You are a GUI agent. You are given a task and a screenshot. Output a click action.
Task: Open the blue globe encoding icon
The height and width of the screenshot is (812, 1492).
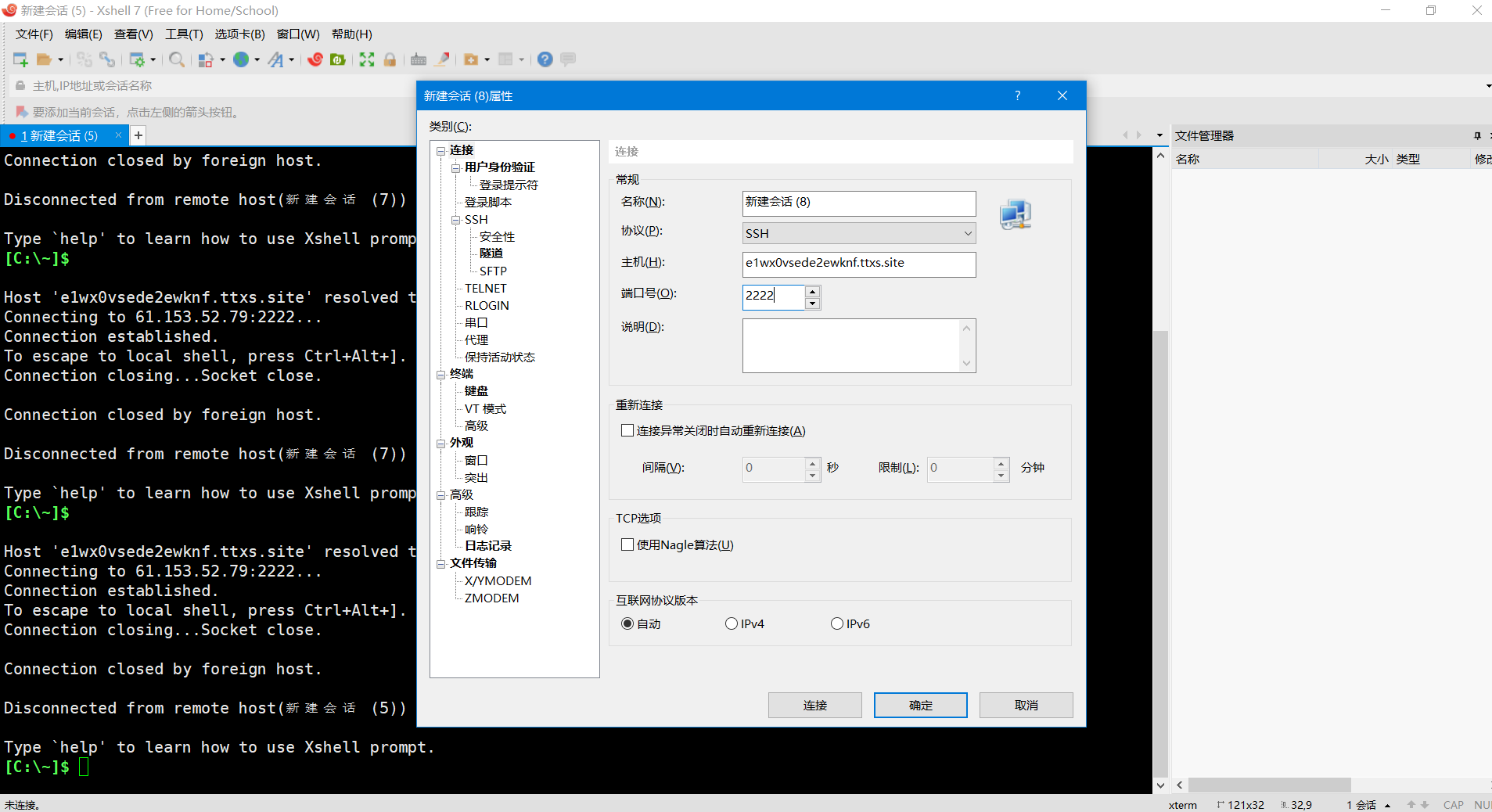[x=241, y=59]
